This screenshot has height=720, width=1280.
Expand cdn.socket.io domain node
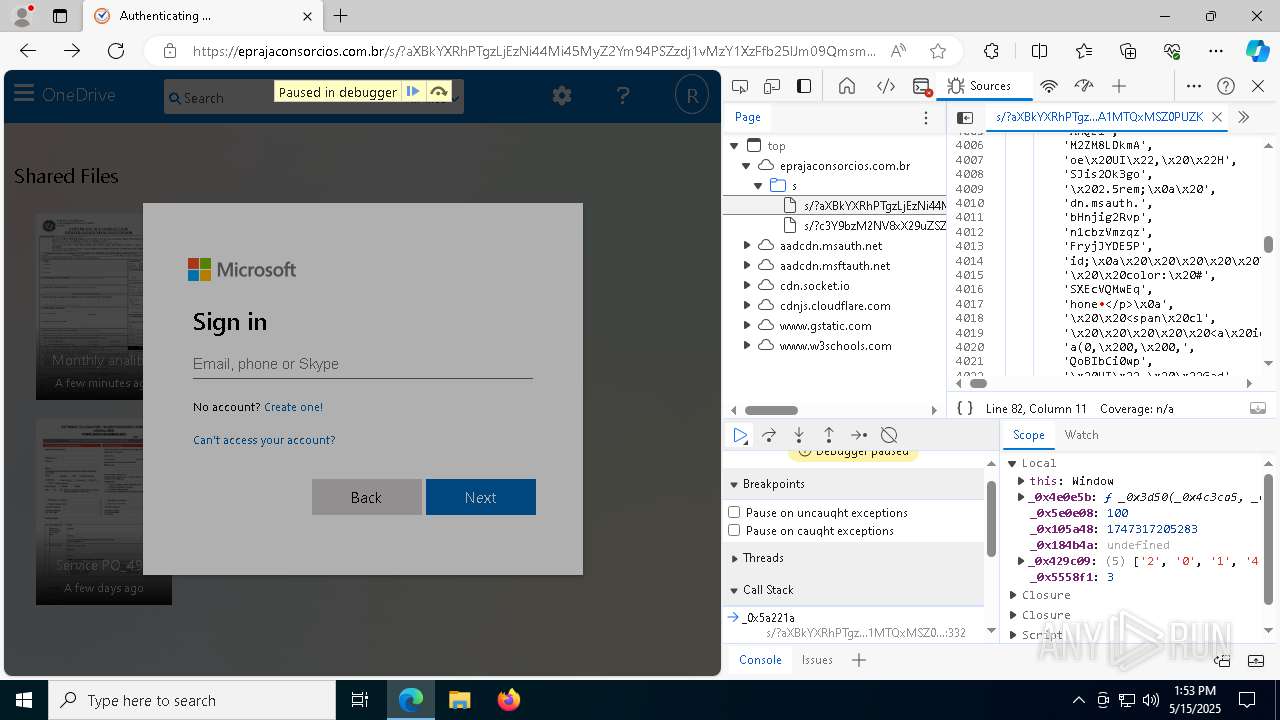click(746, 286)
